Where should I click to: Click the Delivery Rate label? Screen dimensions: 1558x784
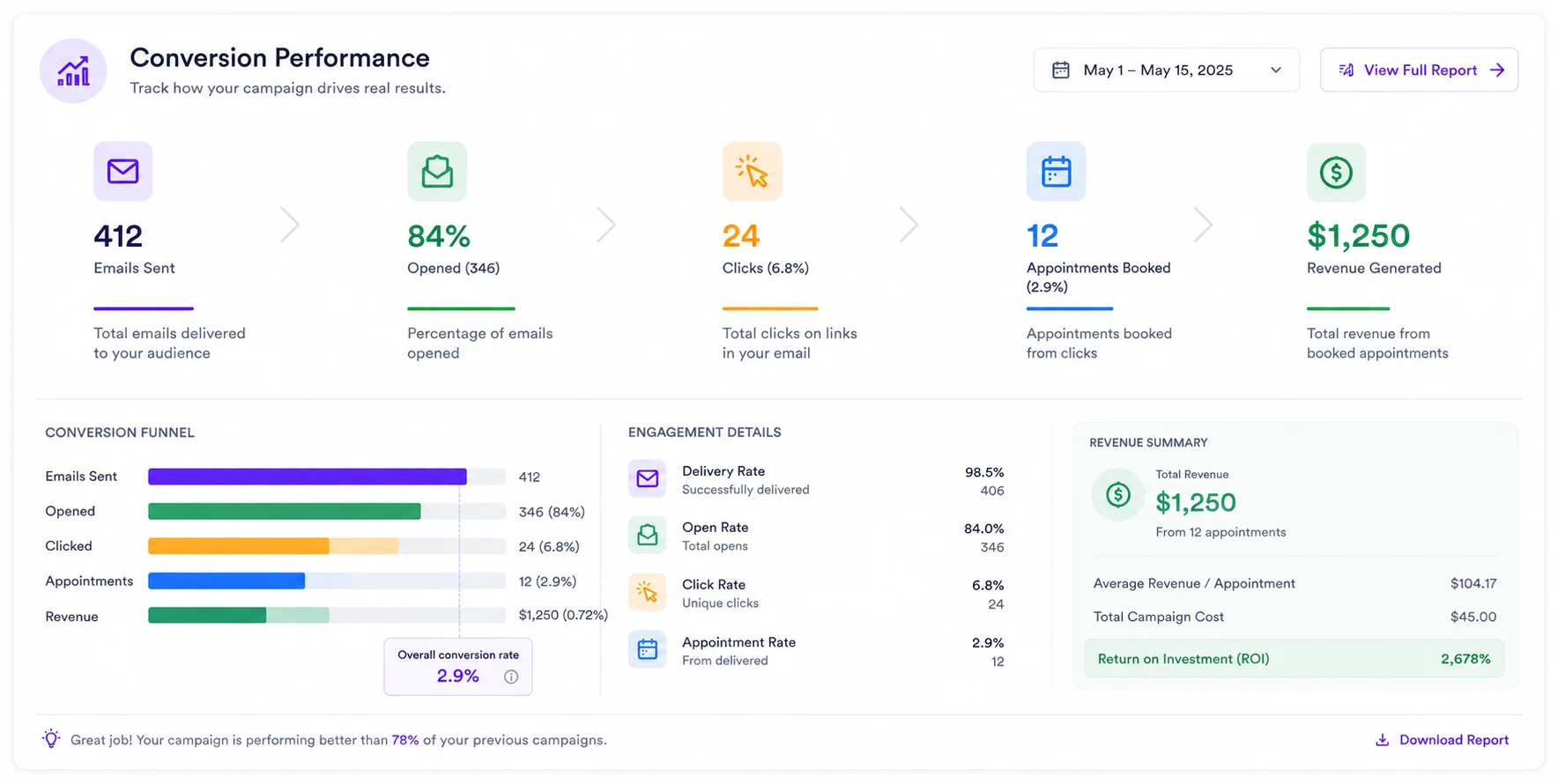(723, 471)
